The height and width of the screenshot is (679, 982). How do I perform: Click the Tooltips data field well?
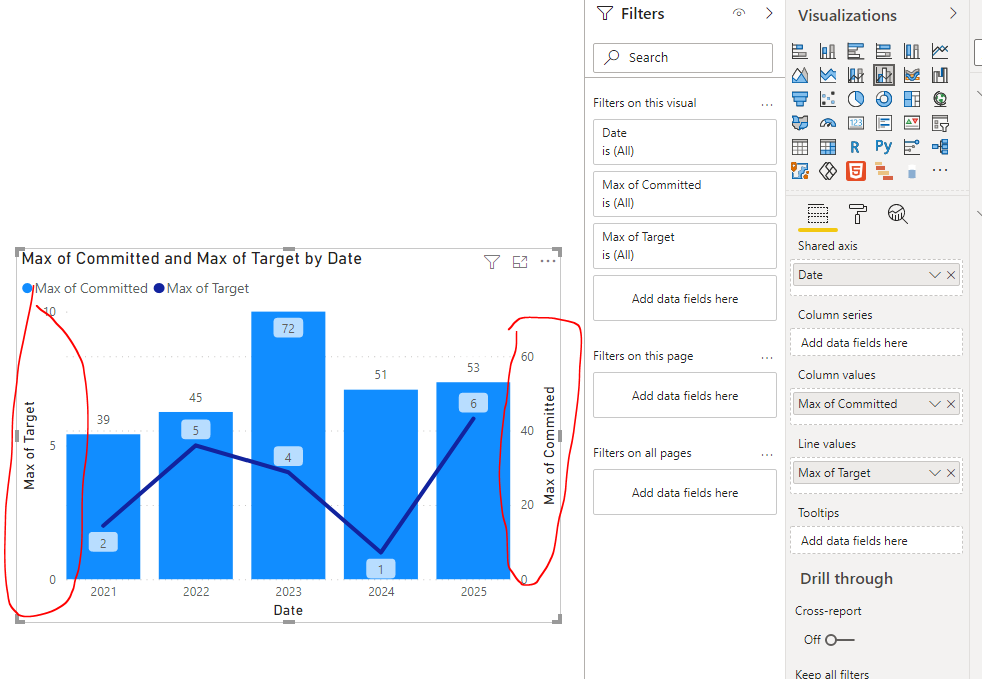click(x=877, y=541)
